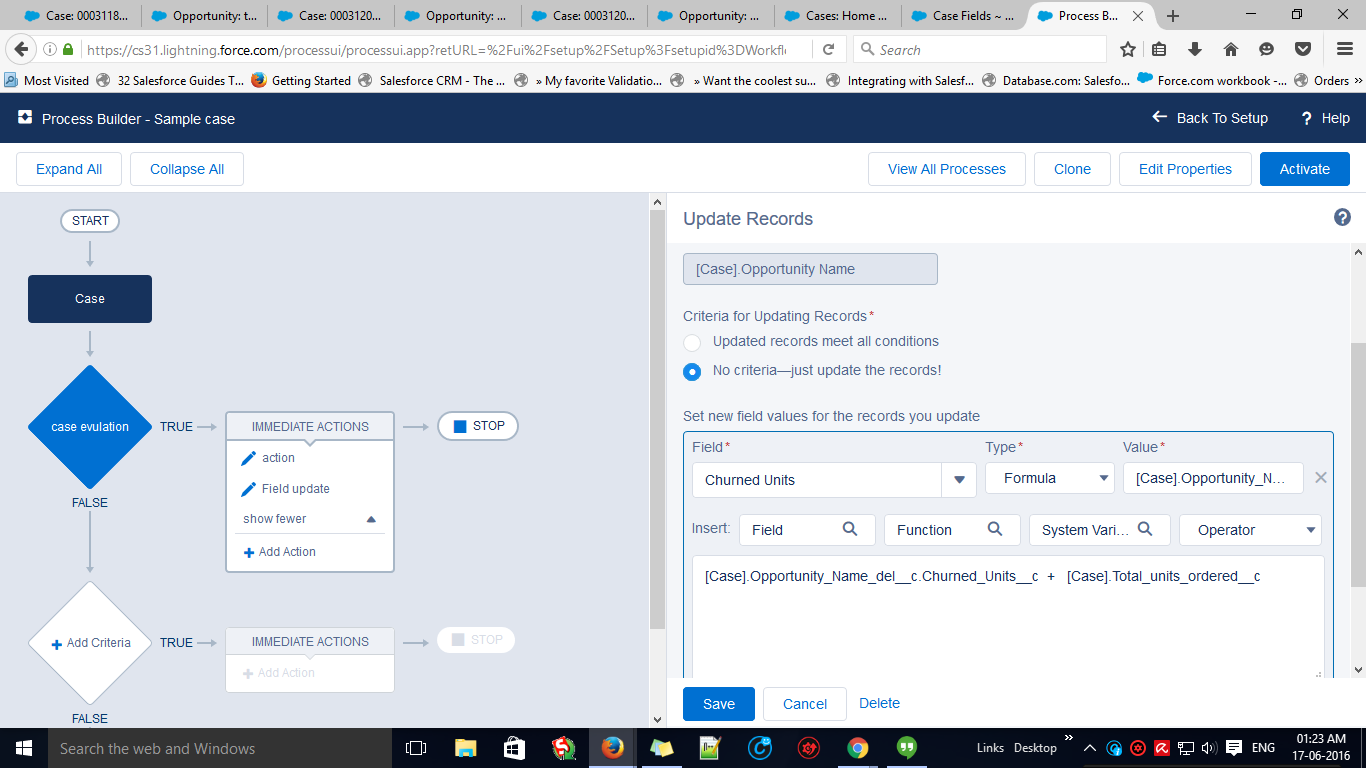Select 'No criteria—just update the records!' option
The height and width of the screenshot is (768, 1366).
(692, 372)
